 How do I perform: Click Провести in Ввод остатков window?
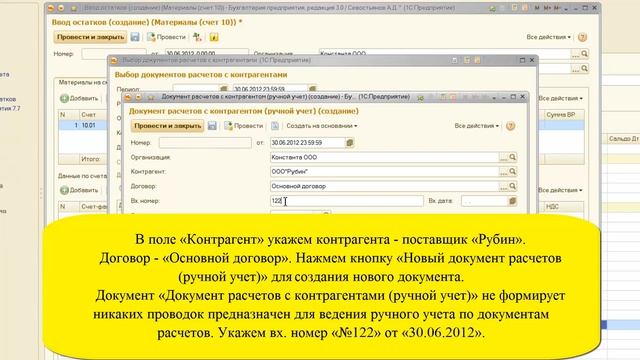click(167, 37)
